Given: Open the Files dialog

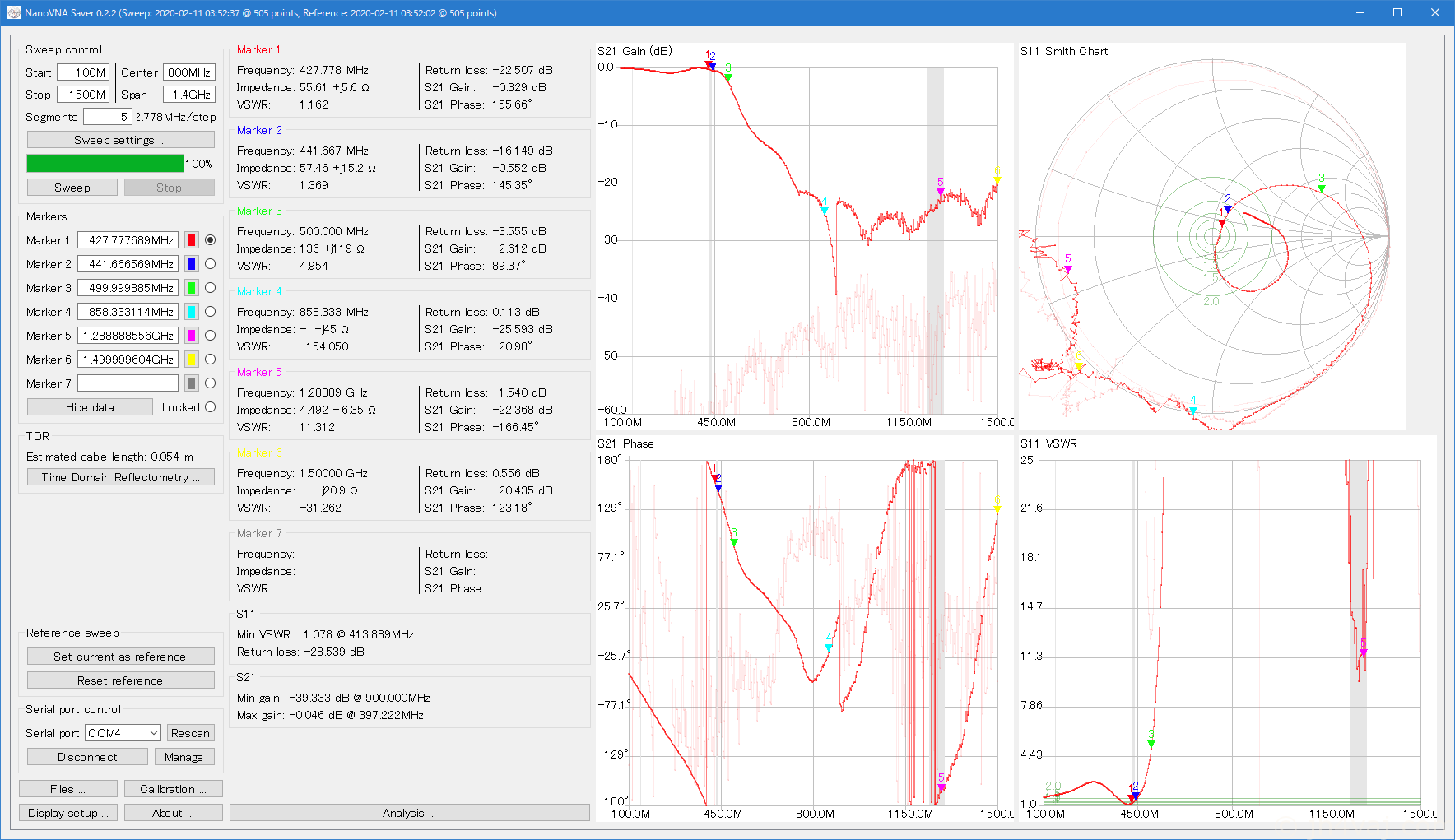Looking at the screenshot, I should pyautogui.click(x=67, y=789).
